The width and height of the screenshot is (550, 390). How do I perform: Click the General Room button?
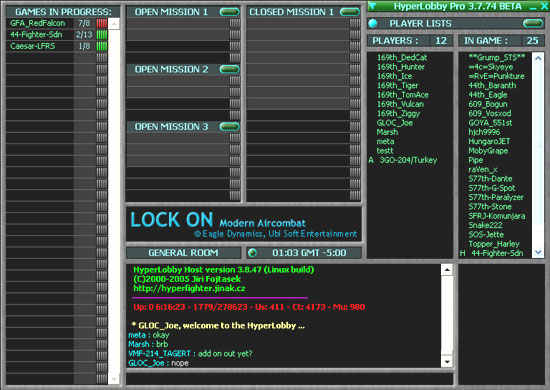pos(183,253)
